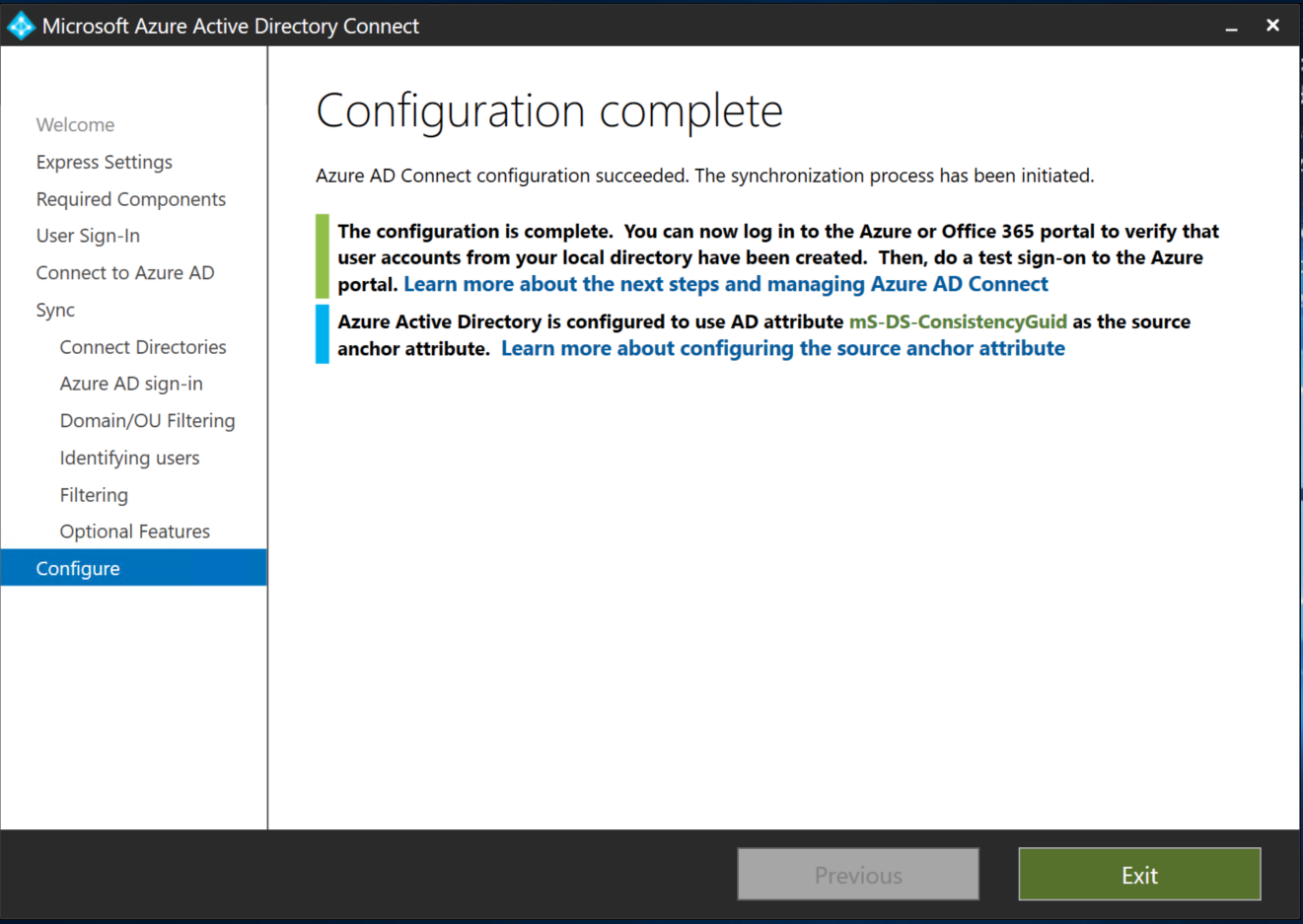Open link about configuring the source anchor attribute
Viewport: 1303px width, 924px height.
tap(783, 348)
